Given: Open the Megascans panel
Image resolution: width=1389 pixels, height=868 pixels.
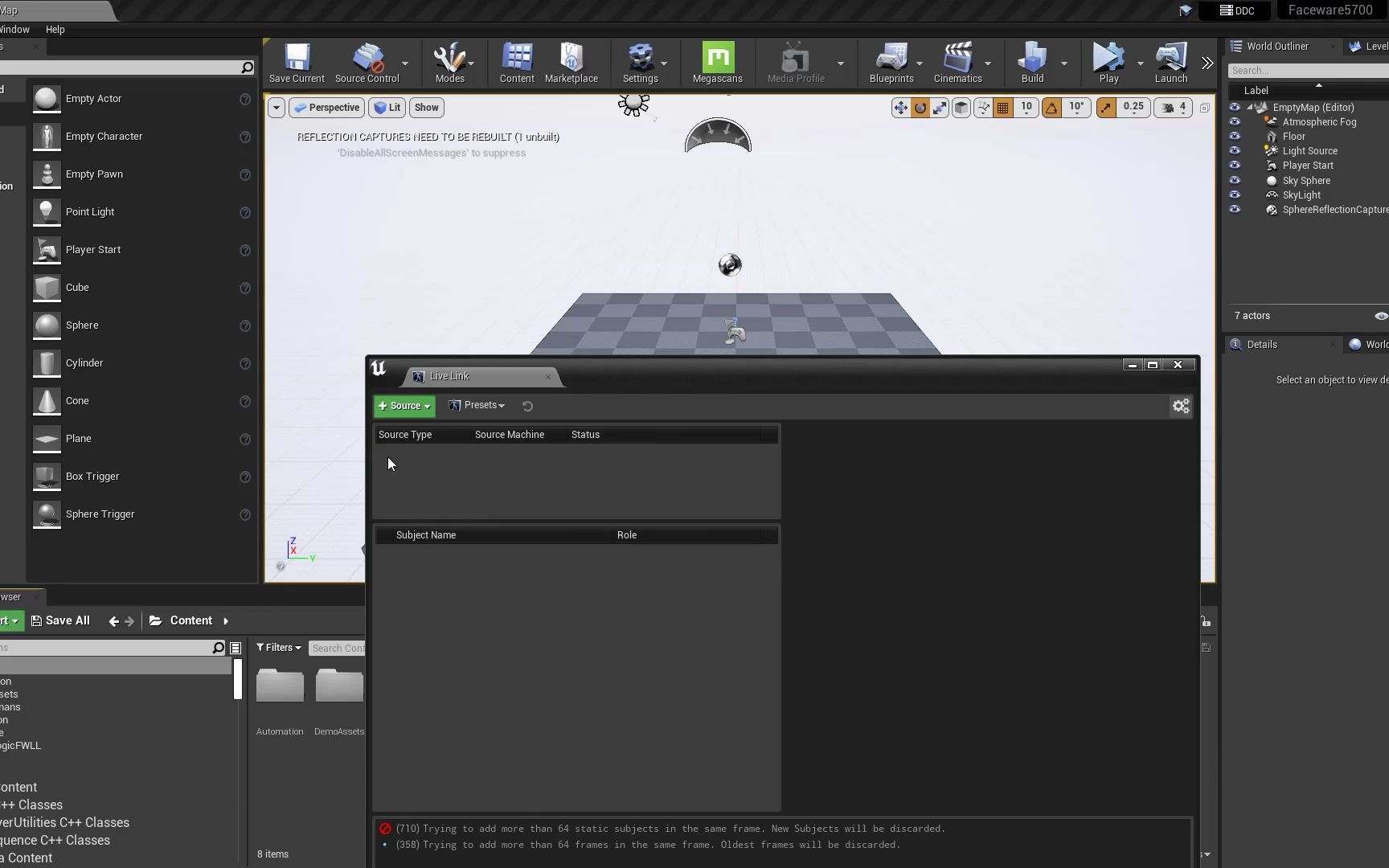Looking at the screenshot, I should (x=716, y=63).
